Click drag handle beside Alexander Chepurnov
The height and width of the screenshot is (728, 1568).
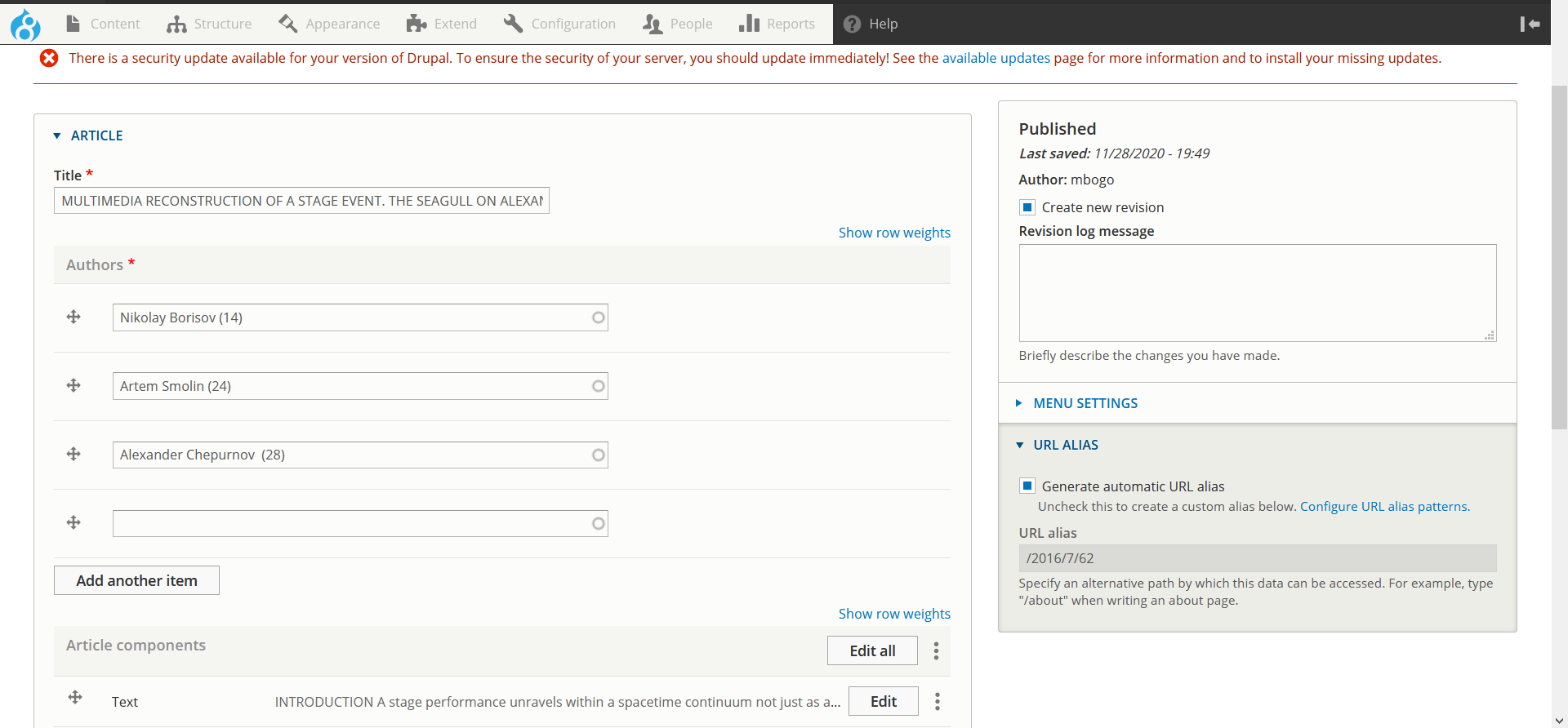pos(73,454)
